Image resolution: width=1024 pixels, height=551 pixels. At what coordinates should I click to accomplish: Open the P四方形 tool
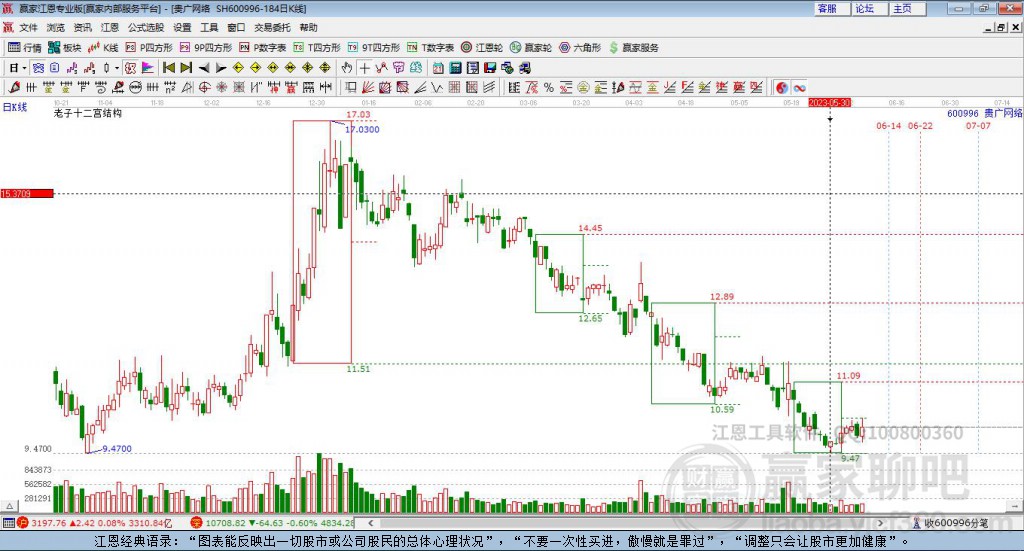pyautogui.click(x=149, y=48)
